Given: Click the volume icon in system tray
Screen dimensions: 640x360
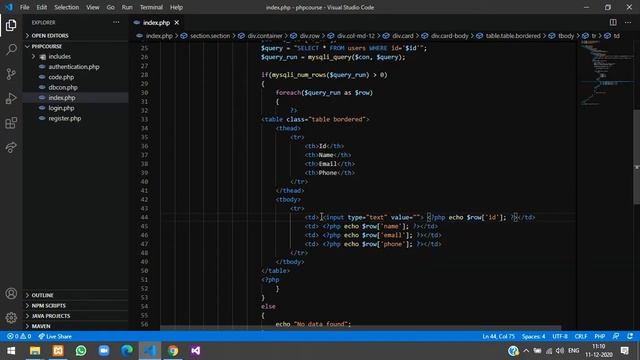Looking at the screenshot, I should point(560,351).
